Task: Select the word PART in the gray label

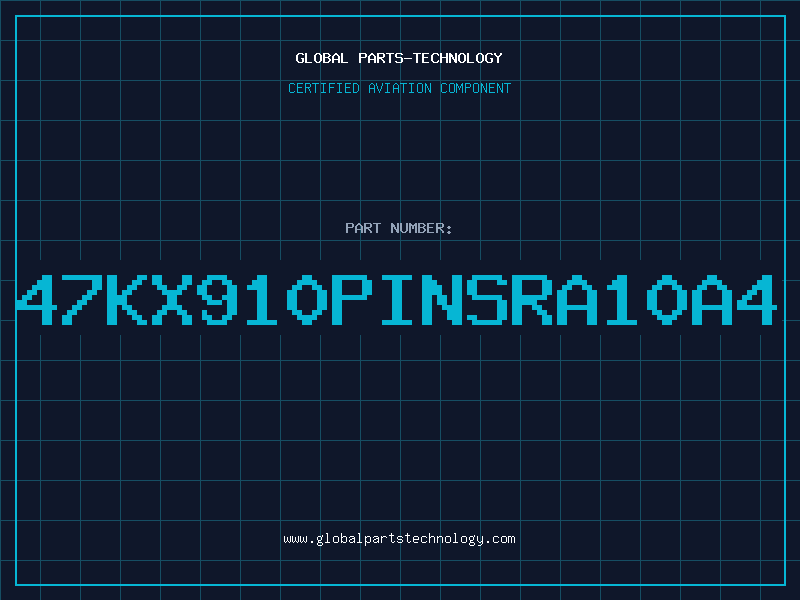Action: click(363, 228)
